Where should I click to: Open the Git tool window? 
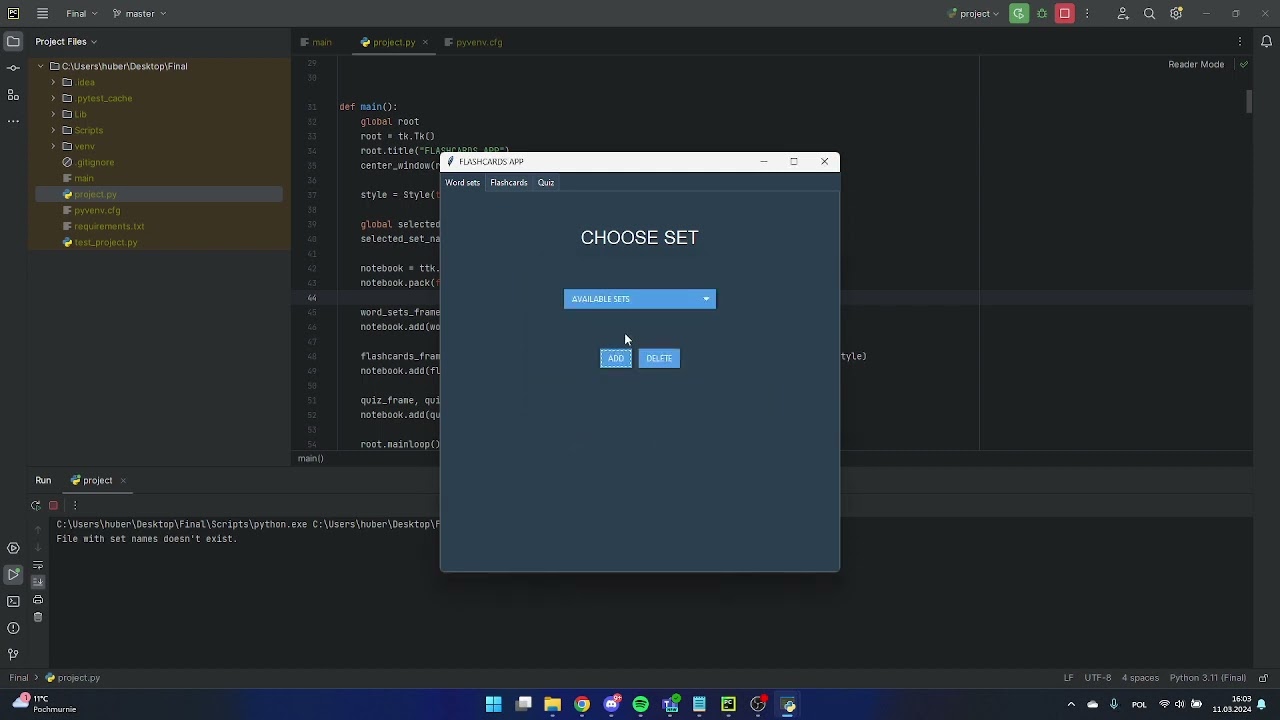(x=13, y=654)
